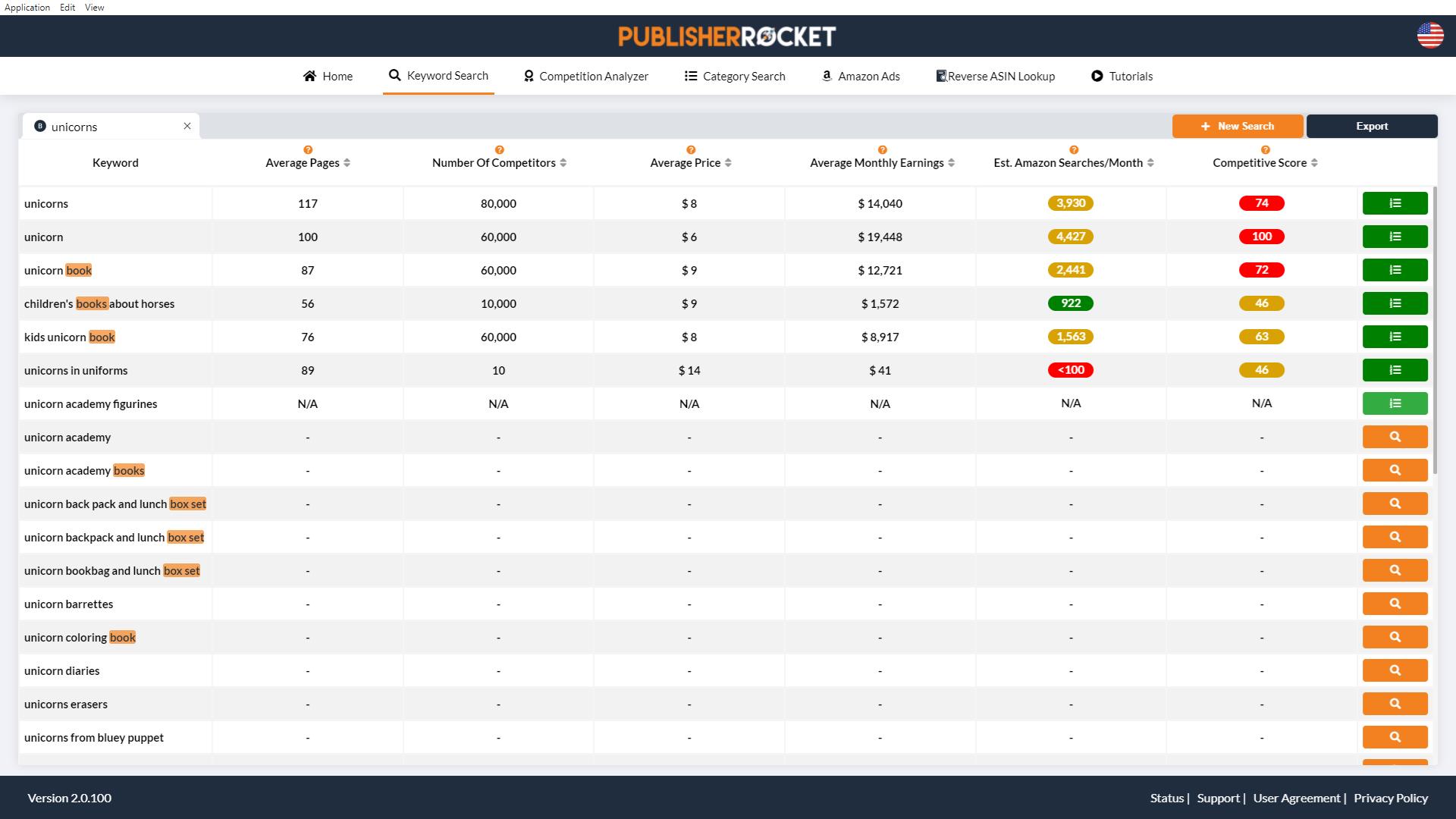Open competitor list for "unicorn academy figurines"
The width and height of the screenshot is (1456, 819).
click(x=1395, y=403)
